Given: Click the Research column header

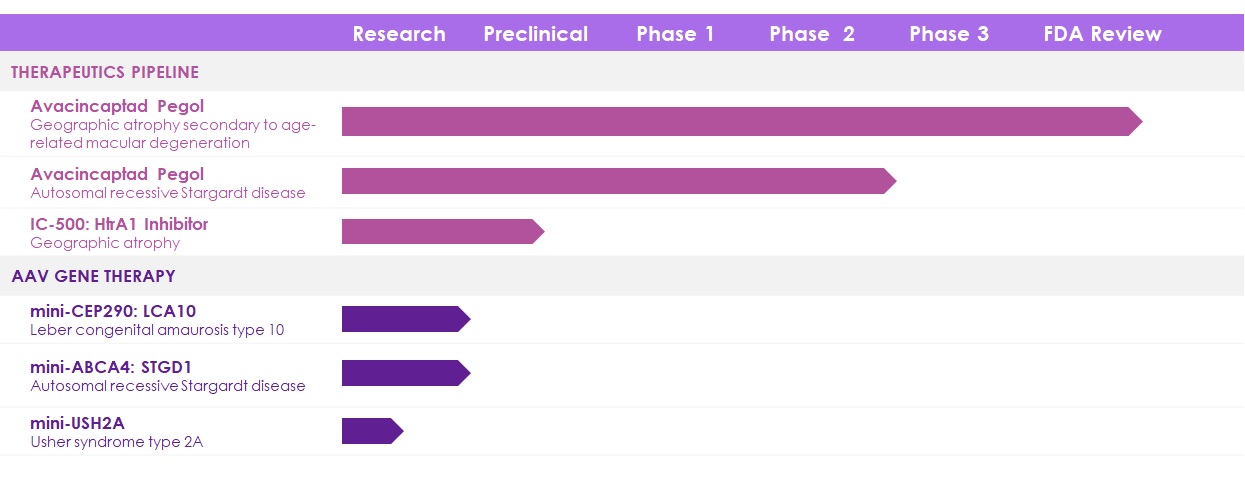Looking at the screenshot, I should coord(399,34).
